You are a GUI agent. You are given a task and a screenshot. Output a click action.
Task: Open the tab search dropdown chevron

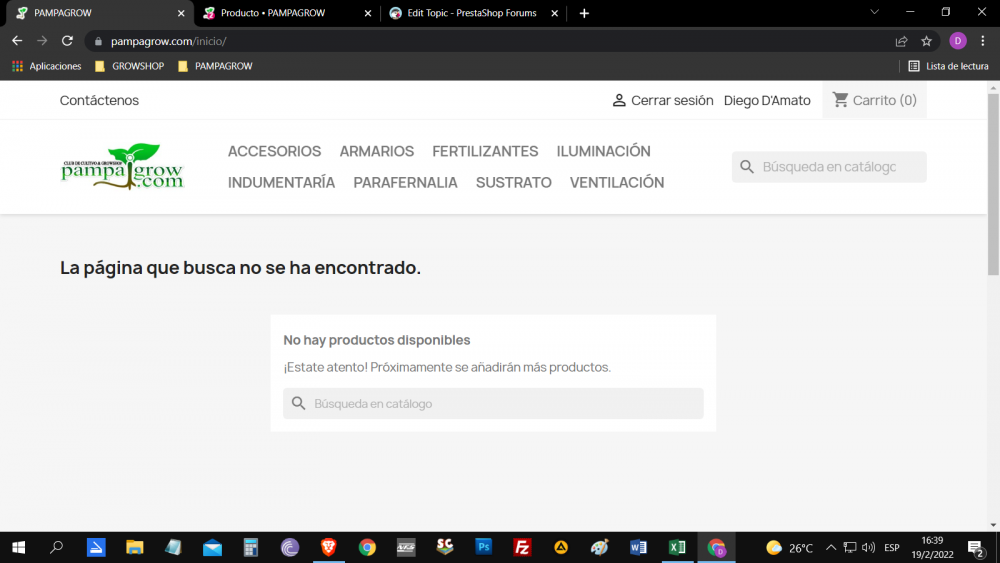(874, 12)
